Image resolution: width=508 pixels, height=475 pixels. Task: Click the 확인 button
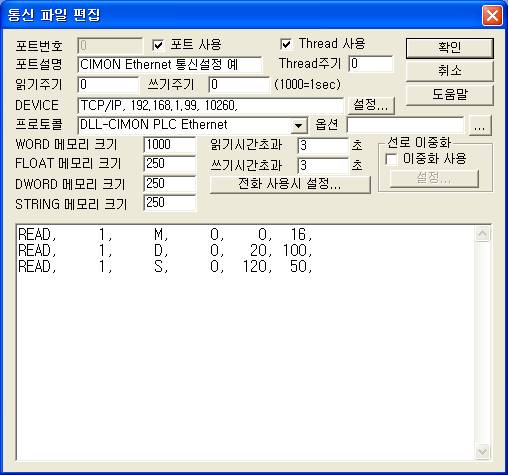(x=450, y=48)
